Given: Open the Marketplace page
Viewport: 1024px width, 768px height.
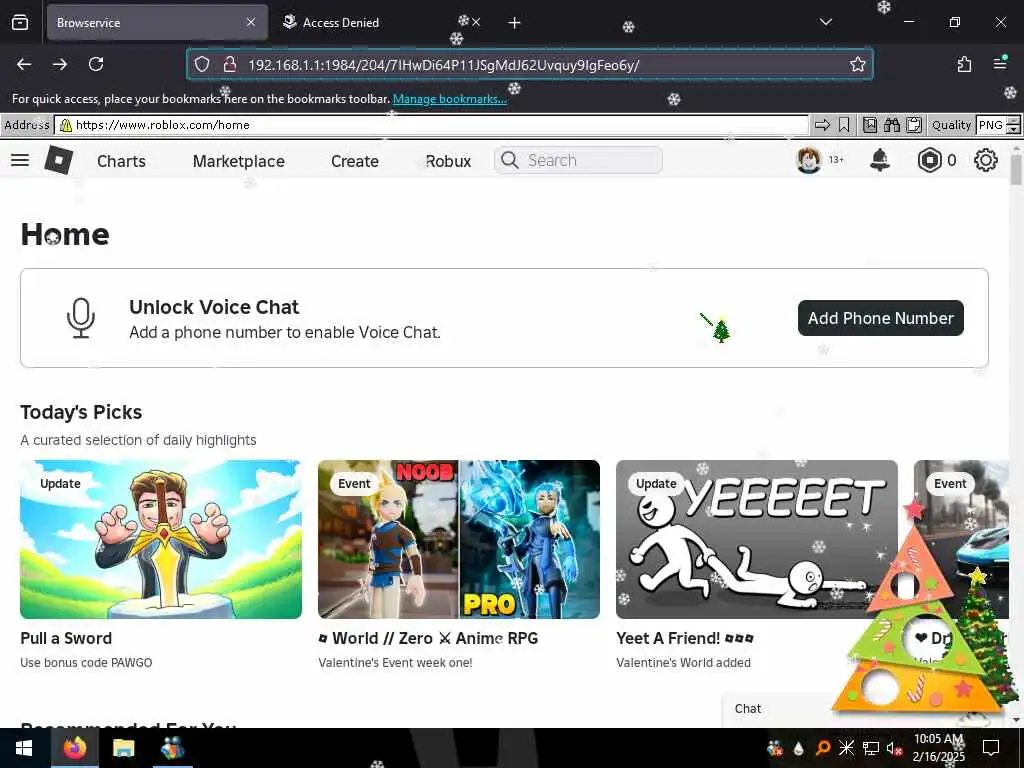Looking at the screenshot, I should coord(238,161).
